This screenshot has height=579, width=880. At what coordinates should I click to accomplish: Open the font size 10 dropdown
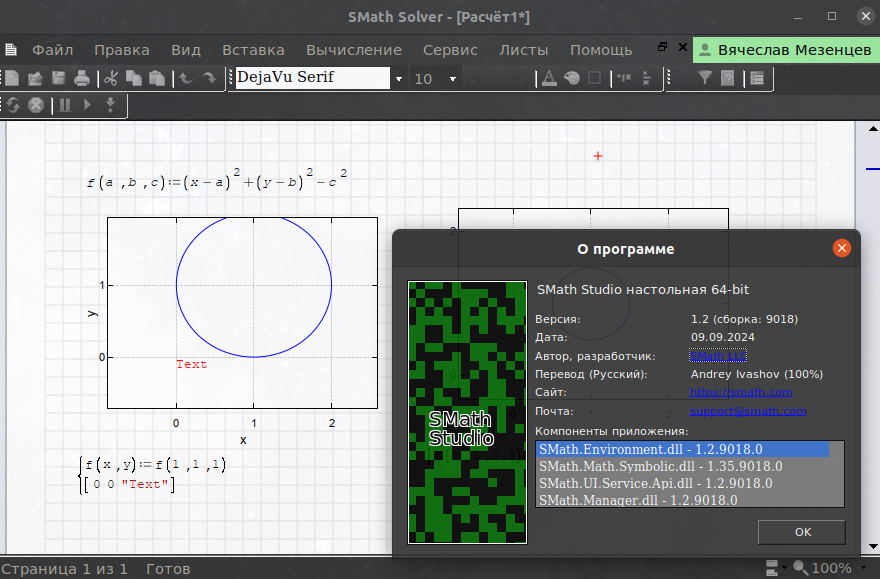pyautogui.click(x=453, y=79)
